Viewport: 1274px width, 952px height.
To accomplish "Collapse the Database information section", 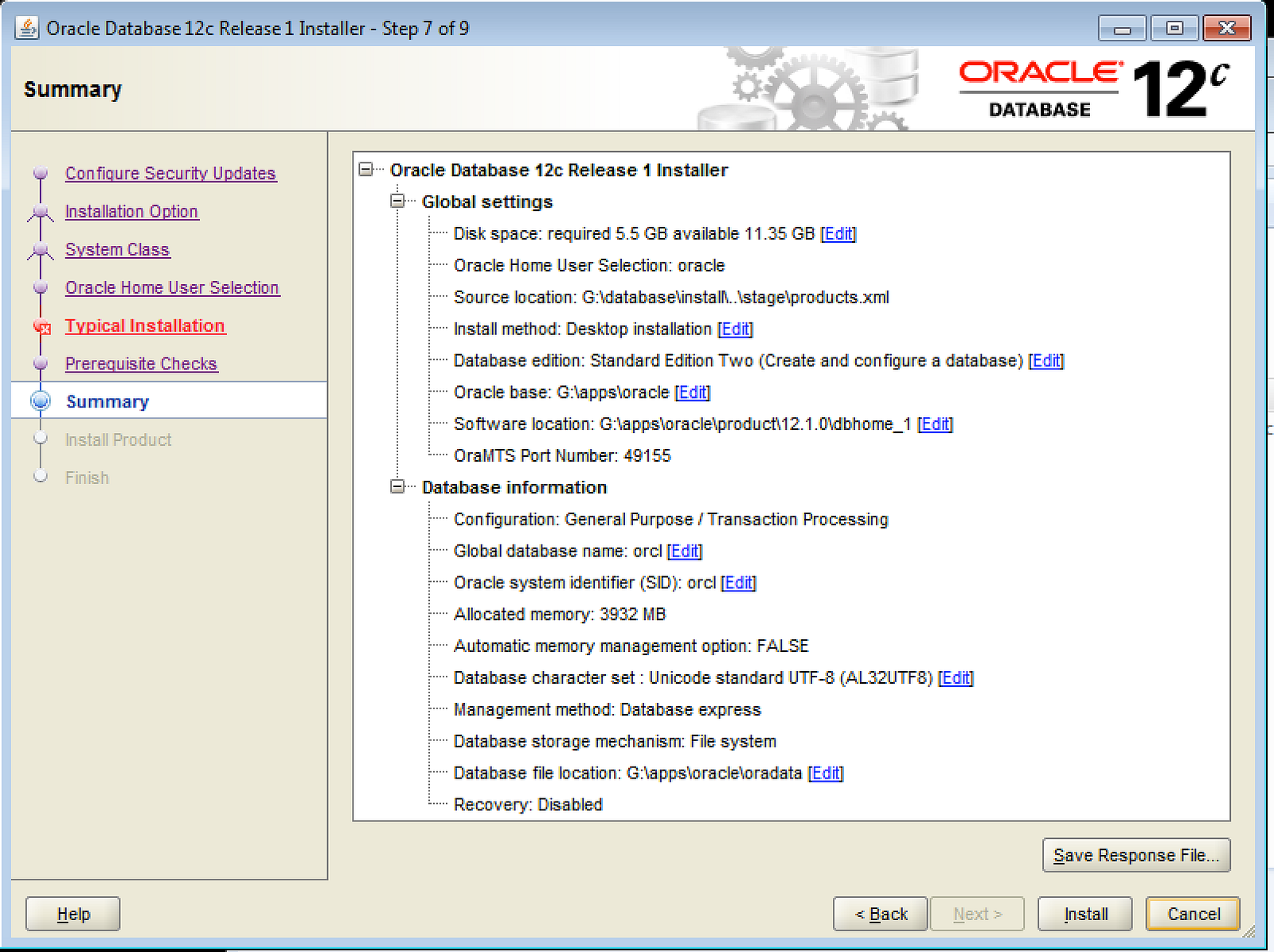I will tap(397, 487).
